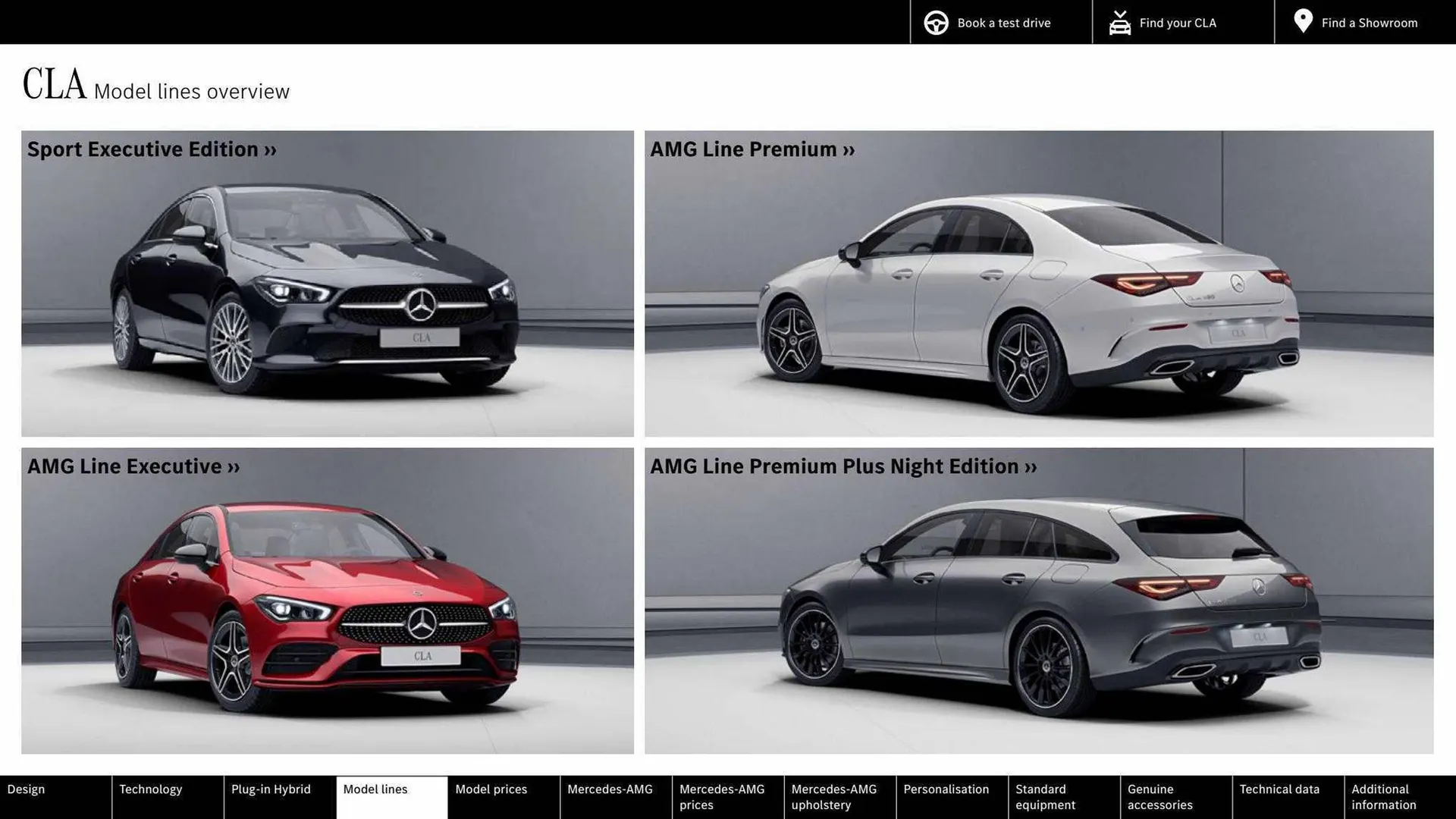Click the Find your CLA link
The height and width of the screenshot is (819, 1456).
[1177, 22]
